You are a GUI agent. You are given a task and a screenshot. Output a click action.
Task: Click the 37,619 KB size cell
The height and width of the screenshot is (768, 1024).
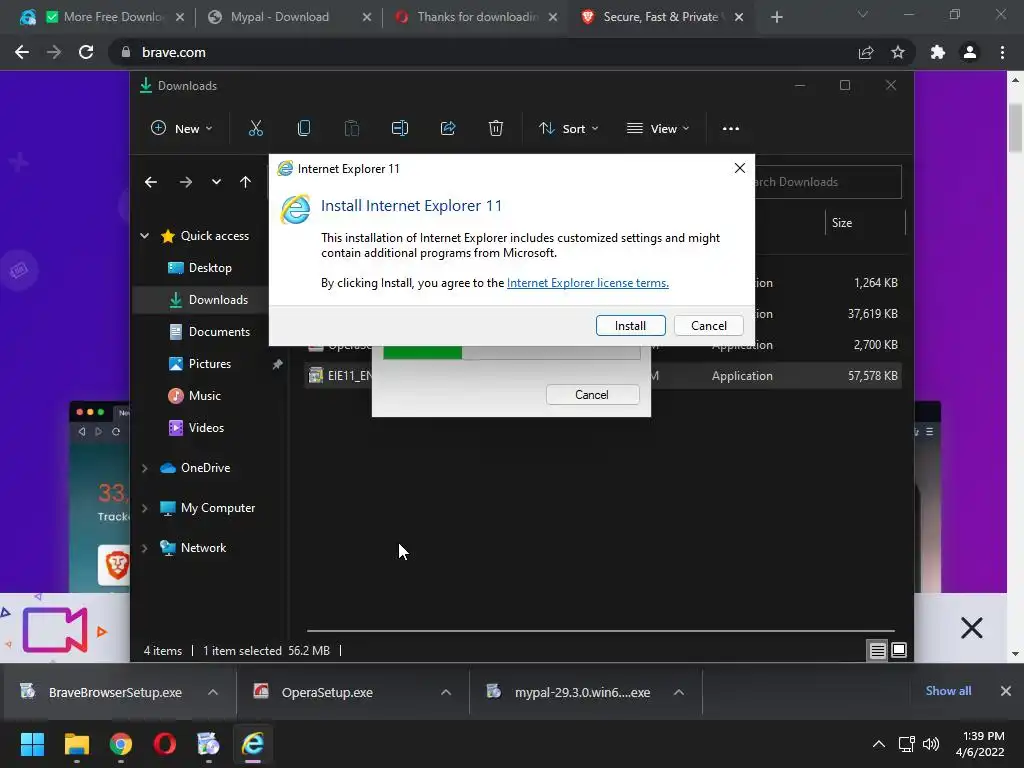872,314
